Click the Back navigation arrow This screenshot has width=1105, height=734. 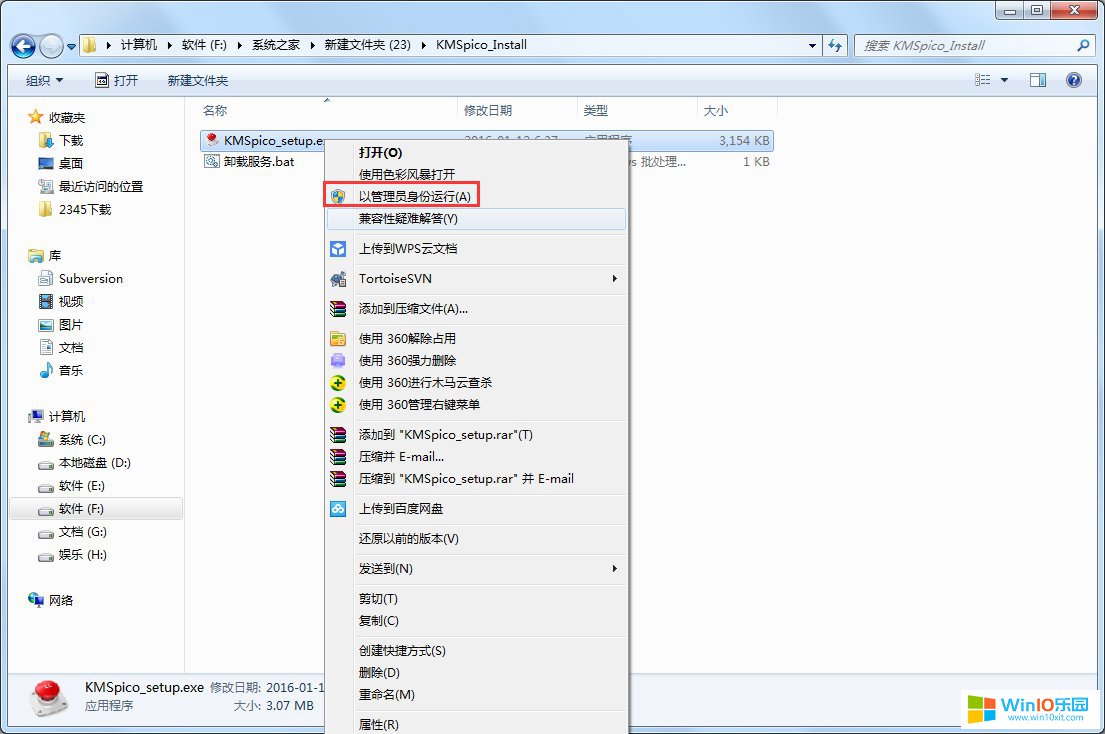(x=23, y=46)
